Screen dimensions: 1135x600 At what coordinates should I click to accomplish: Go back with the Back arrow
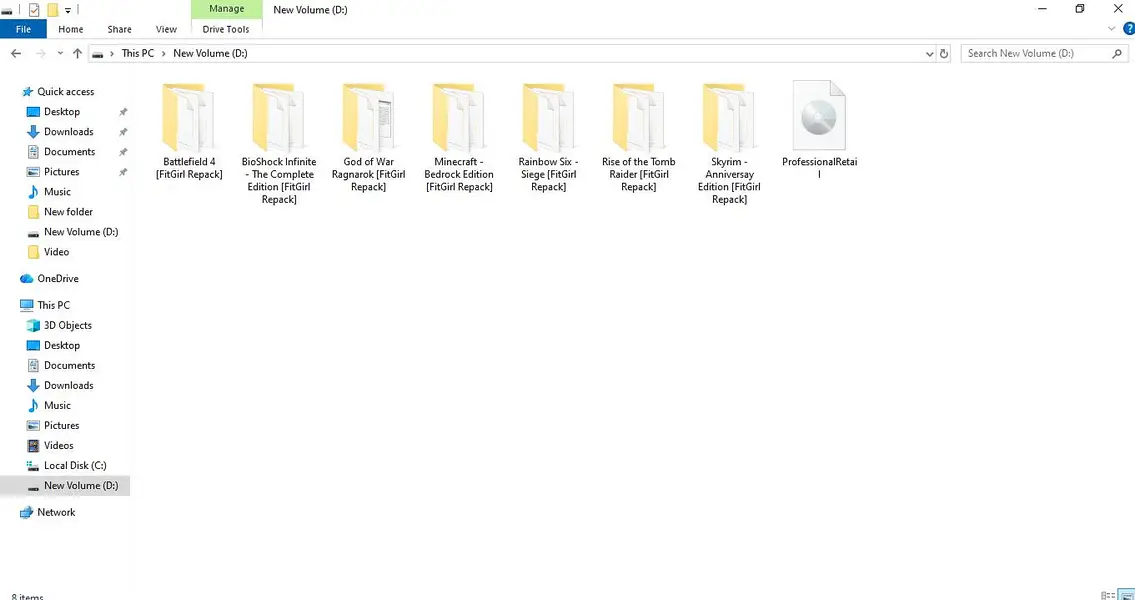click(x=16, y=54)
